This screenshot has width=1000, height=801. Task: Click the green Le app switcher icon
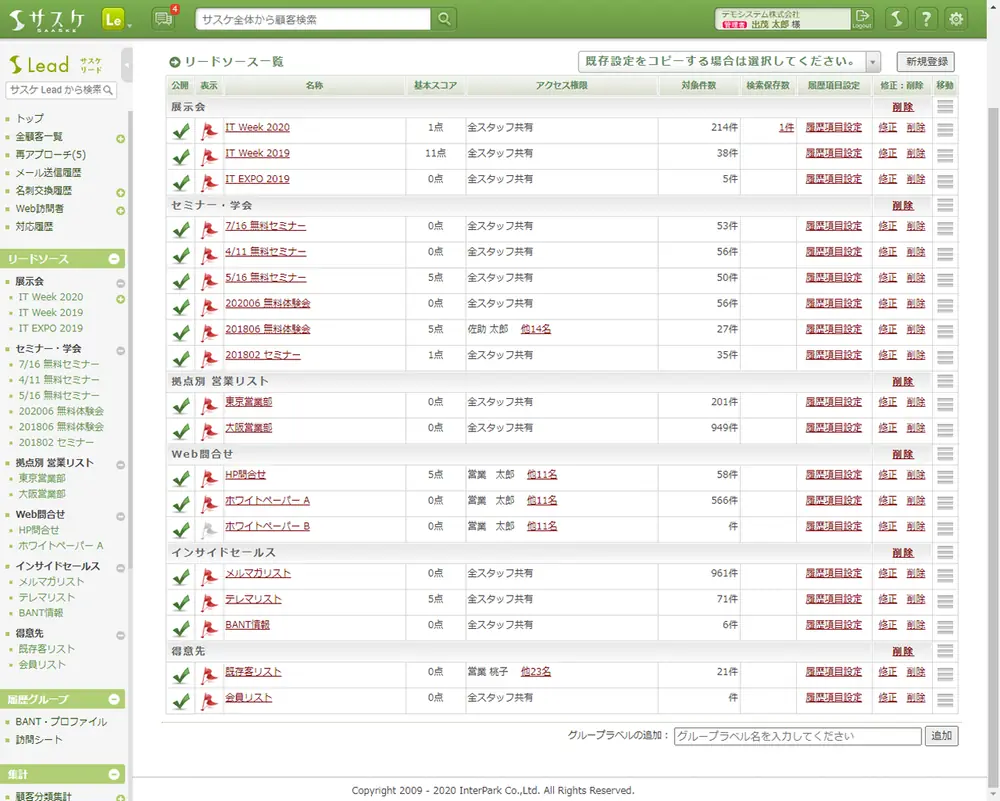(x=113, y=19)
